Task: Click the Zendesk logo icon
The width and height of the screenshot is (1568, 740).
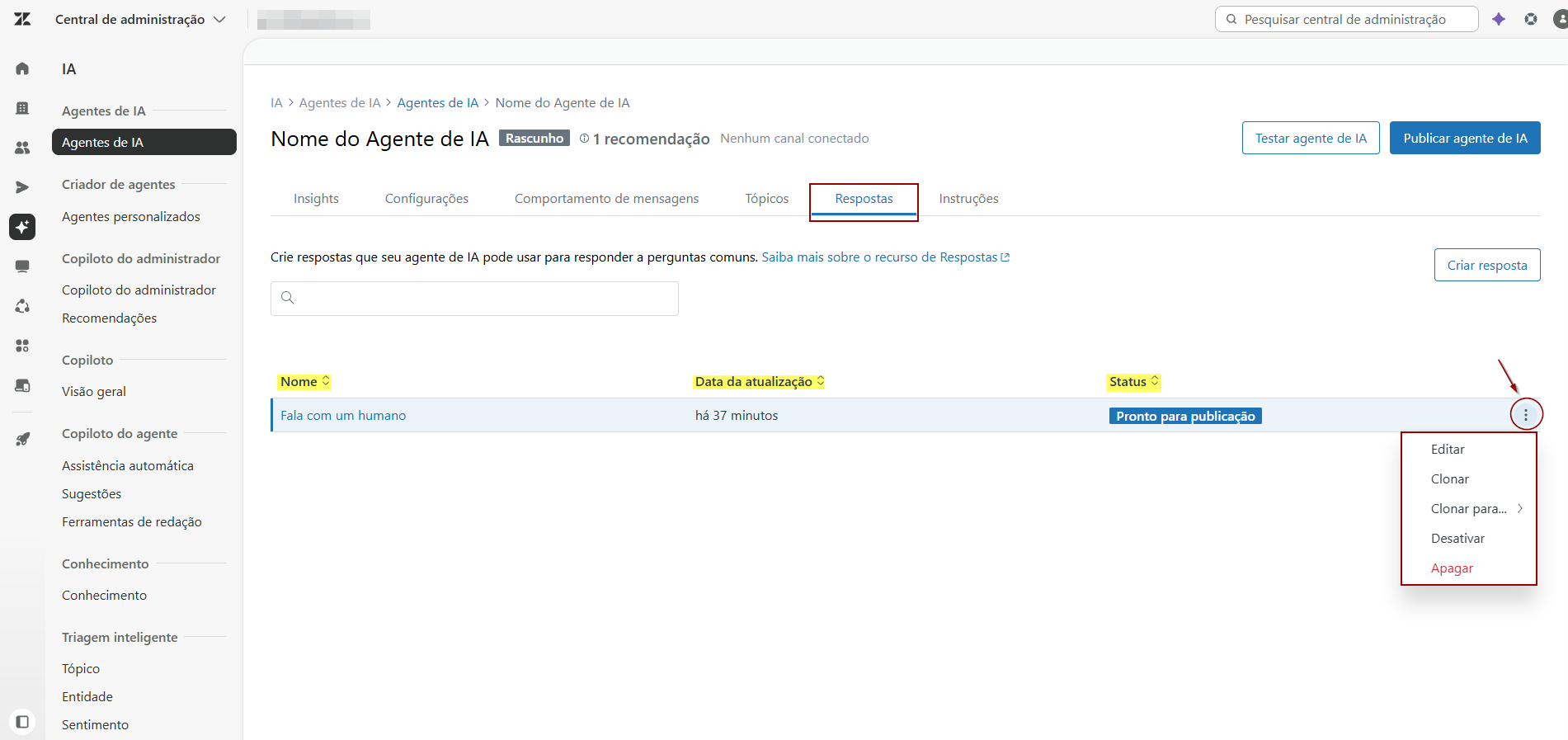Action: click(x=22, y=19)
